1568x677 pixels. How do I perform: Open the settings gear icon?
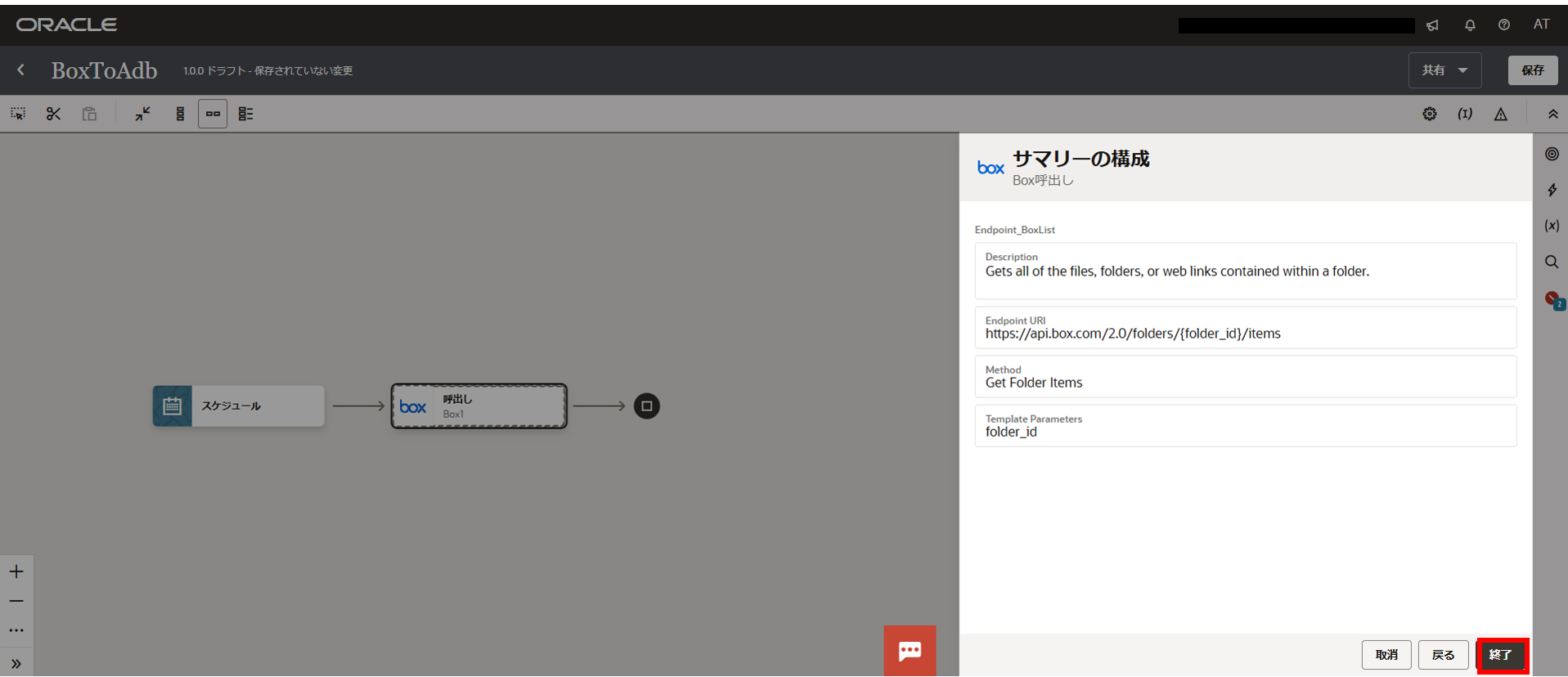1429,114
